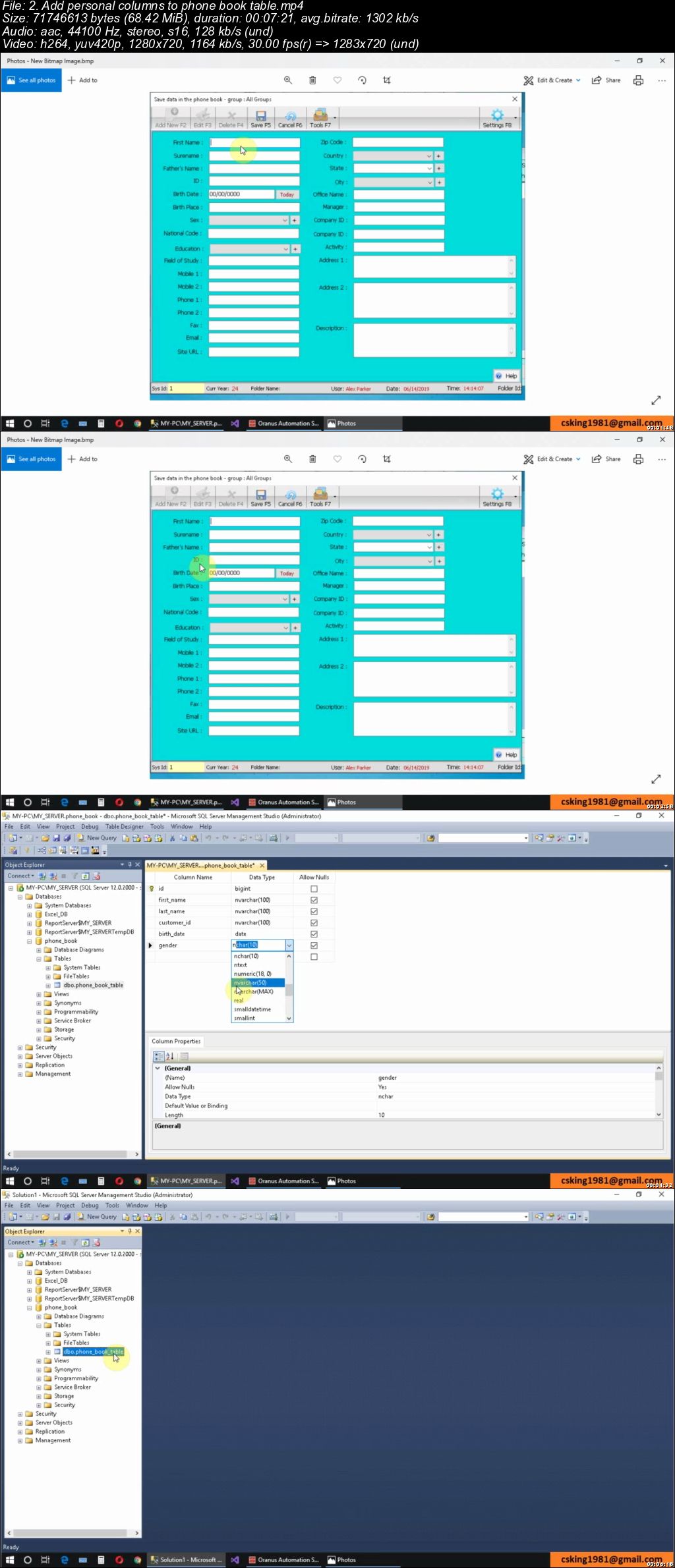
Task: Click the Manage Check Constraints toolbar icon
Action: pyautogui.click(x=84, y=851)
